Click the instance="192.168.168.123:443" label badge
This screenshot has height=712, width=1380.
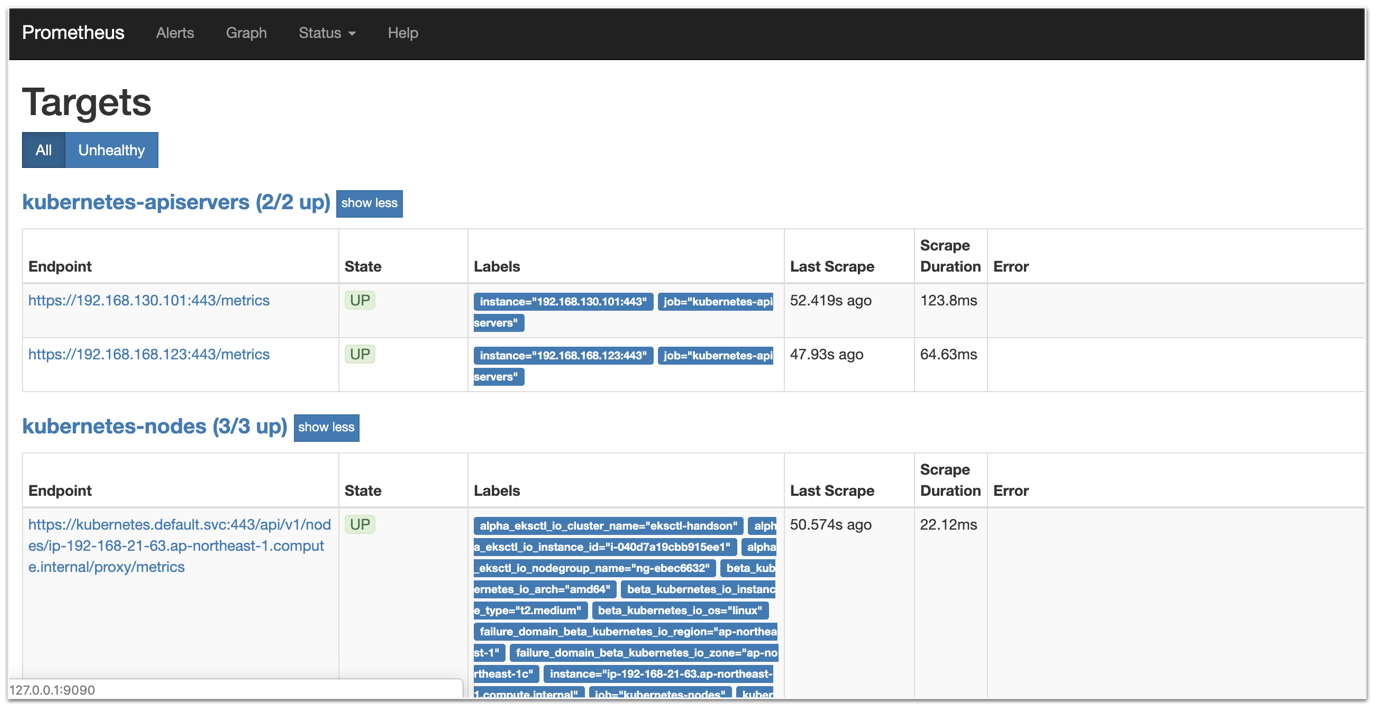pyautogui.click(x=563, y=356)
